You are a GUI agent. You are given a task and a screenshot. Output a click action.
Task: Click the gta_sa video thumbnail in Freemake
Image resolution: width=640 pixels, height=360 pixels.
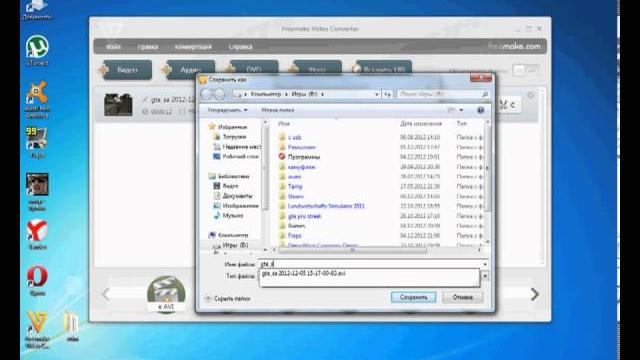point(118,105)
